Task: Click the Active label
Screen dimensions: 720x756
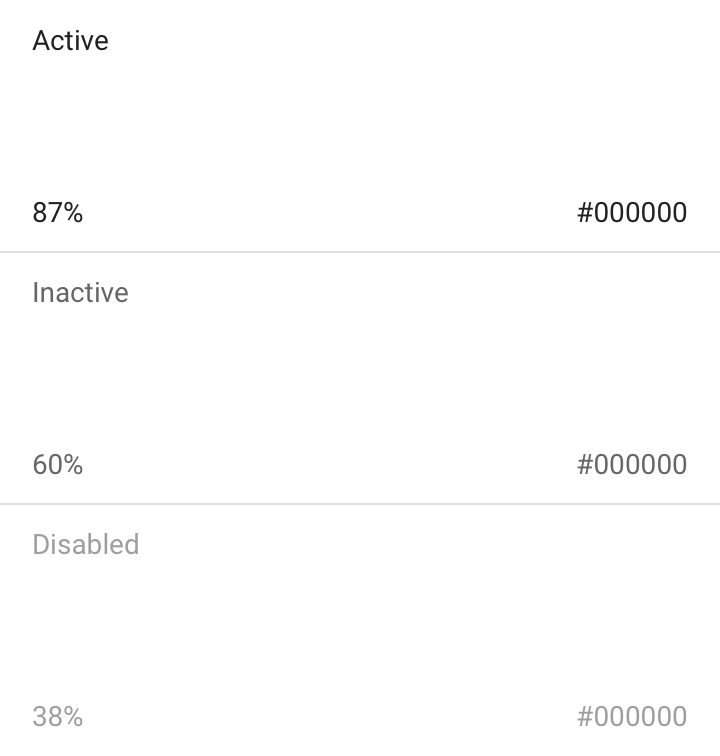Action: click(x=70, y=41)
